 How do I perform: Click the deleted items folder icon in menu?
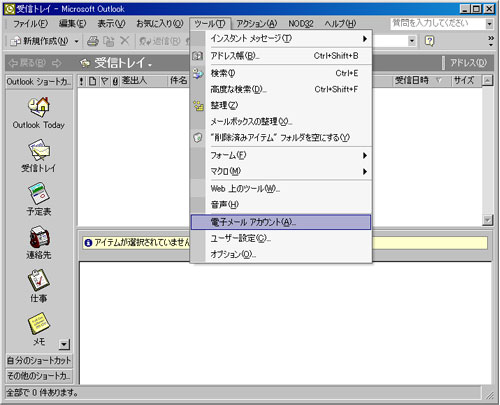[197, 137]
